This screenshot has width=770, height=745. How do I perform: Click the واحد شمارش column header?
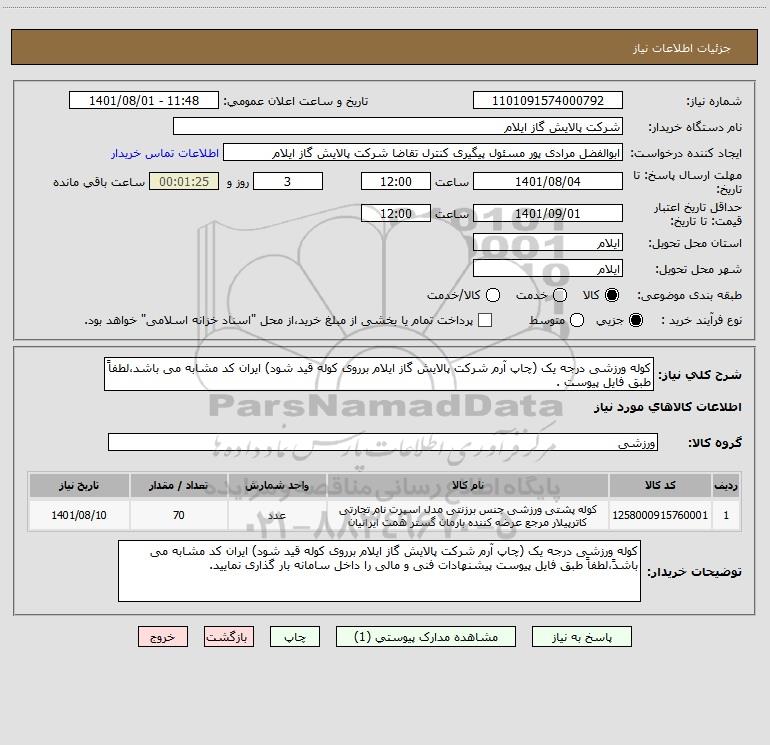click(277, 485)
